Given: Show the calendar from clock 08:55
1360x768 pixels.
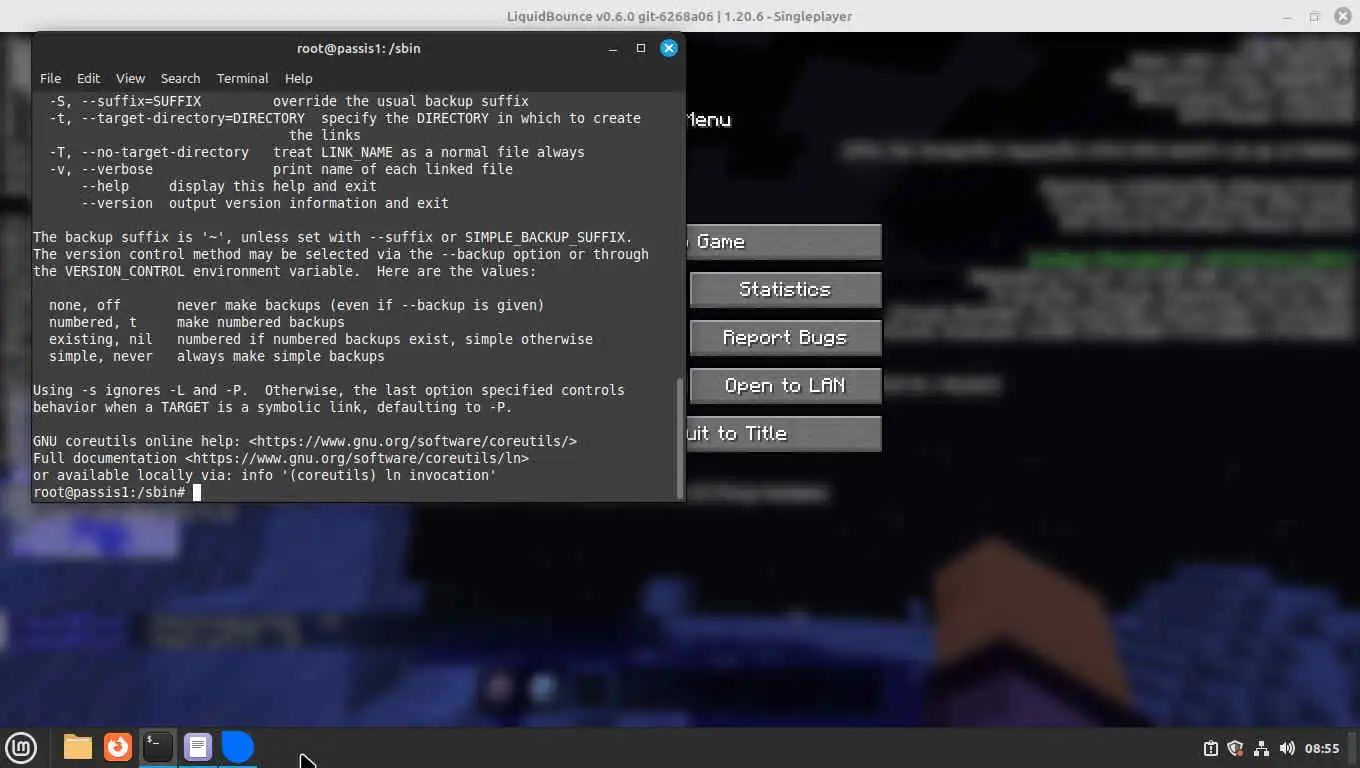Looking at the screenshot, I should pyautogui.click(x=1322, y=748).
